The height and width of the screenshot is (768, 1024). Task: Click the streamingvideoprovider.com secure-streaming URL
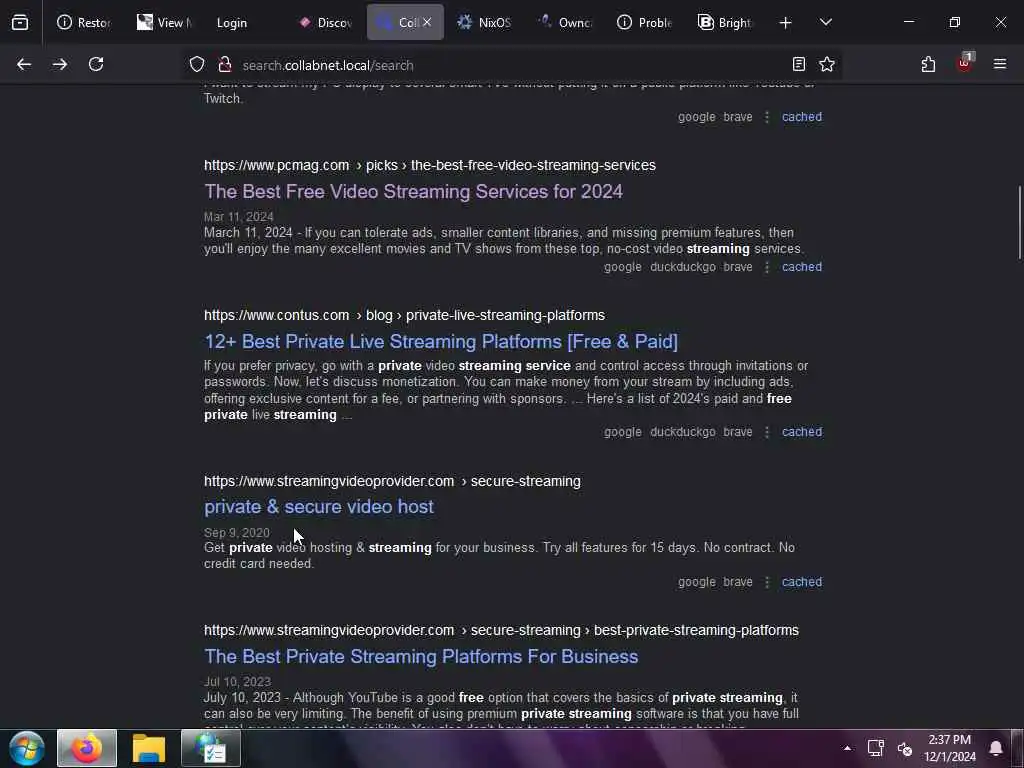[392, 481]
